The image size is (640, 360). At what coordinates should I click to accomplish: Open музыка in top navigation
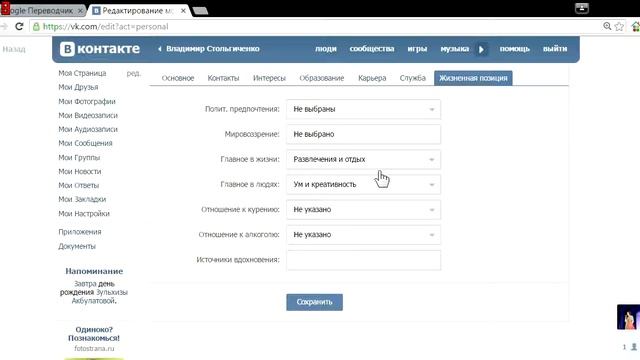454,49
